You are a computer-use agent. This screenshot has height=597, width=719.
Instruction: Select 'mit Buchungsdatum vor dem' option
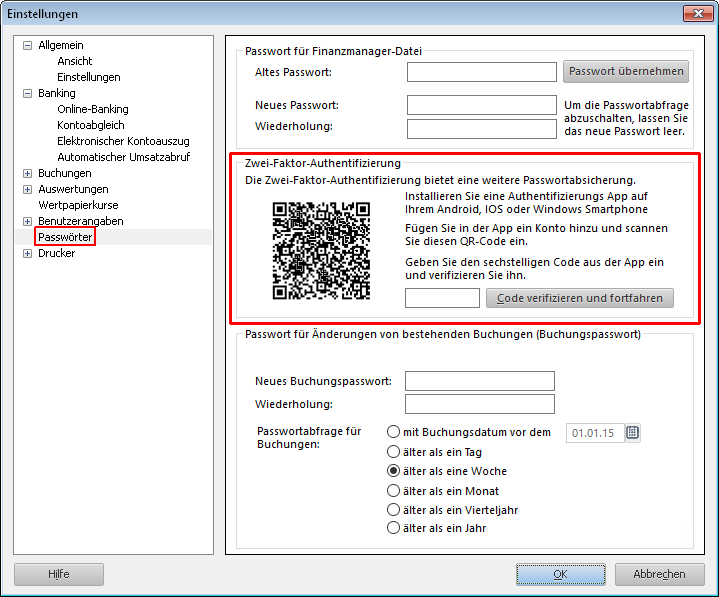(x=393, y=432)
